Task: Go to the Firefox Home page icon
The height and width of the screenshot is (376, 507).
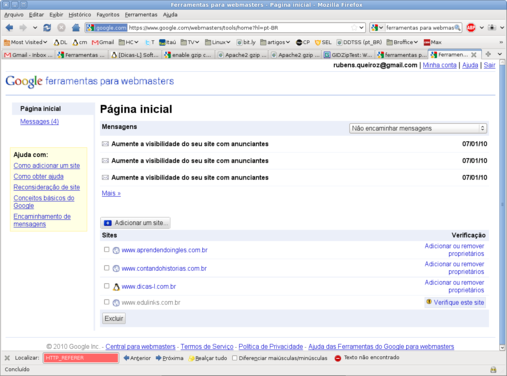Action: point(76,28)
